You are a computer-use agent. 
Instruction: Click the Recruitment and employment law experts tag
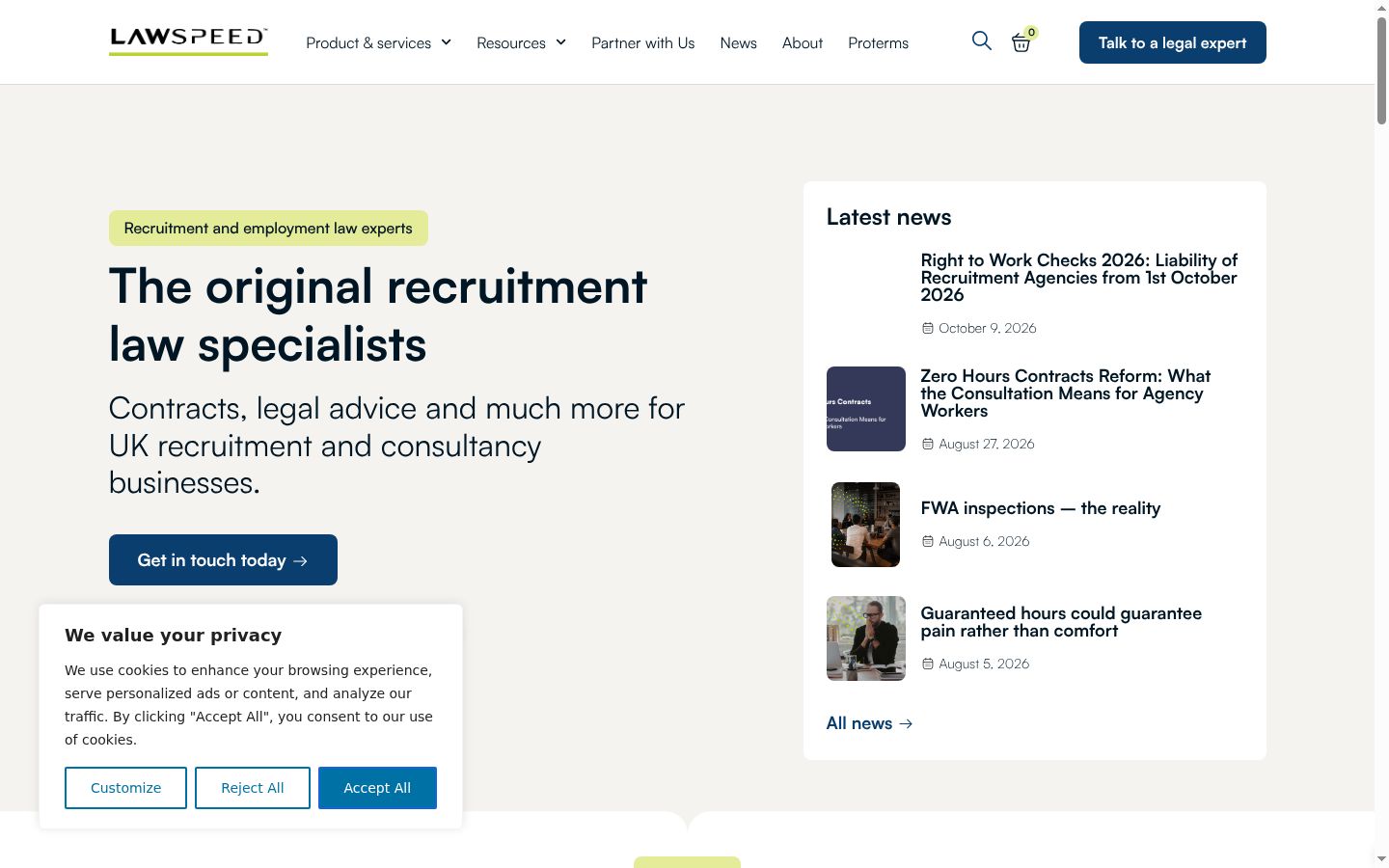click(268, 229)
